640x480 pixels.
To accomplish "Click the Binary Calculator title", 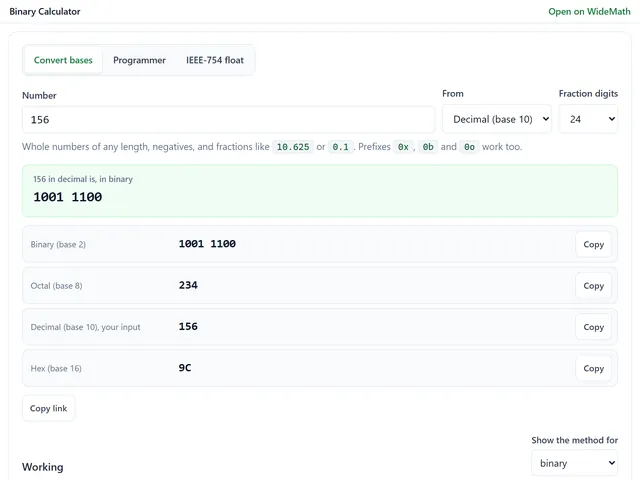I will coord(45,11).
